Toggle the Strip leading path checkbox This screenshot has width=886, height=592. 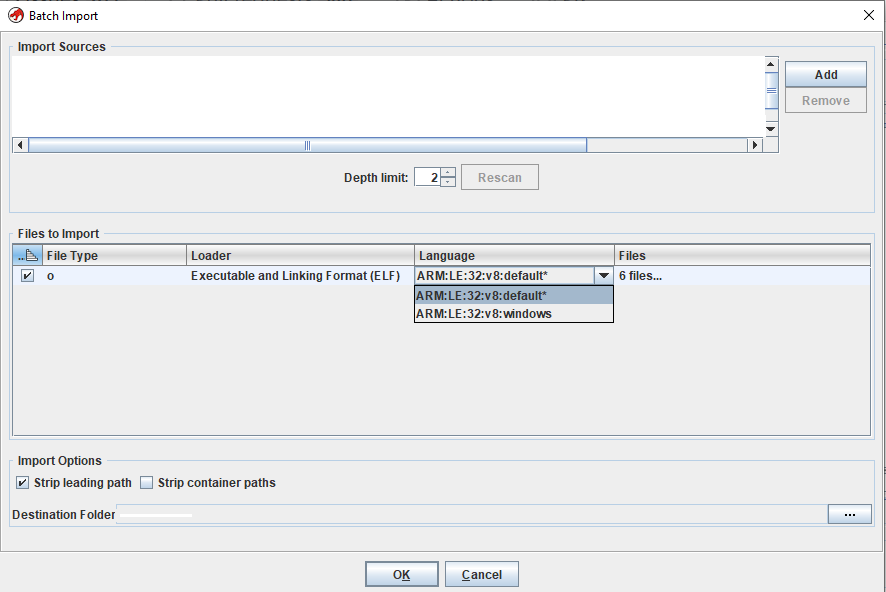23,482
